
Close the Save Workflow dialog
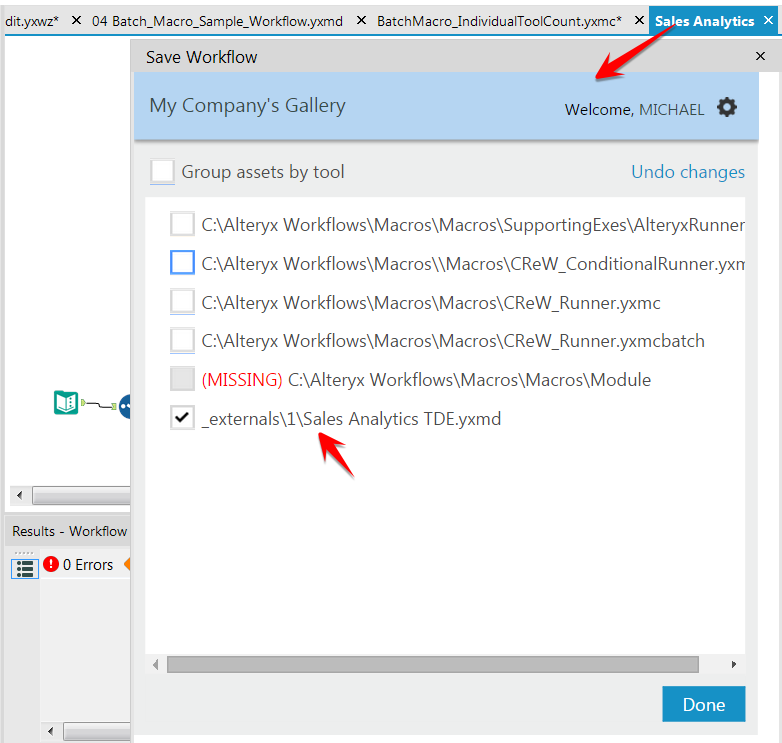click(760, 56)
